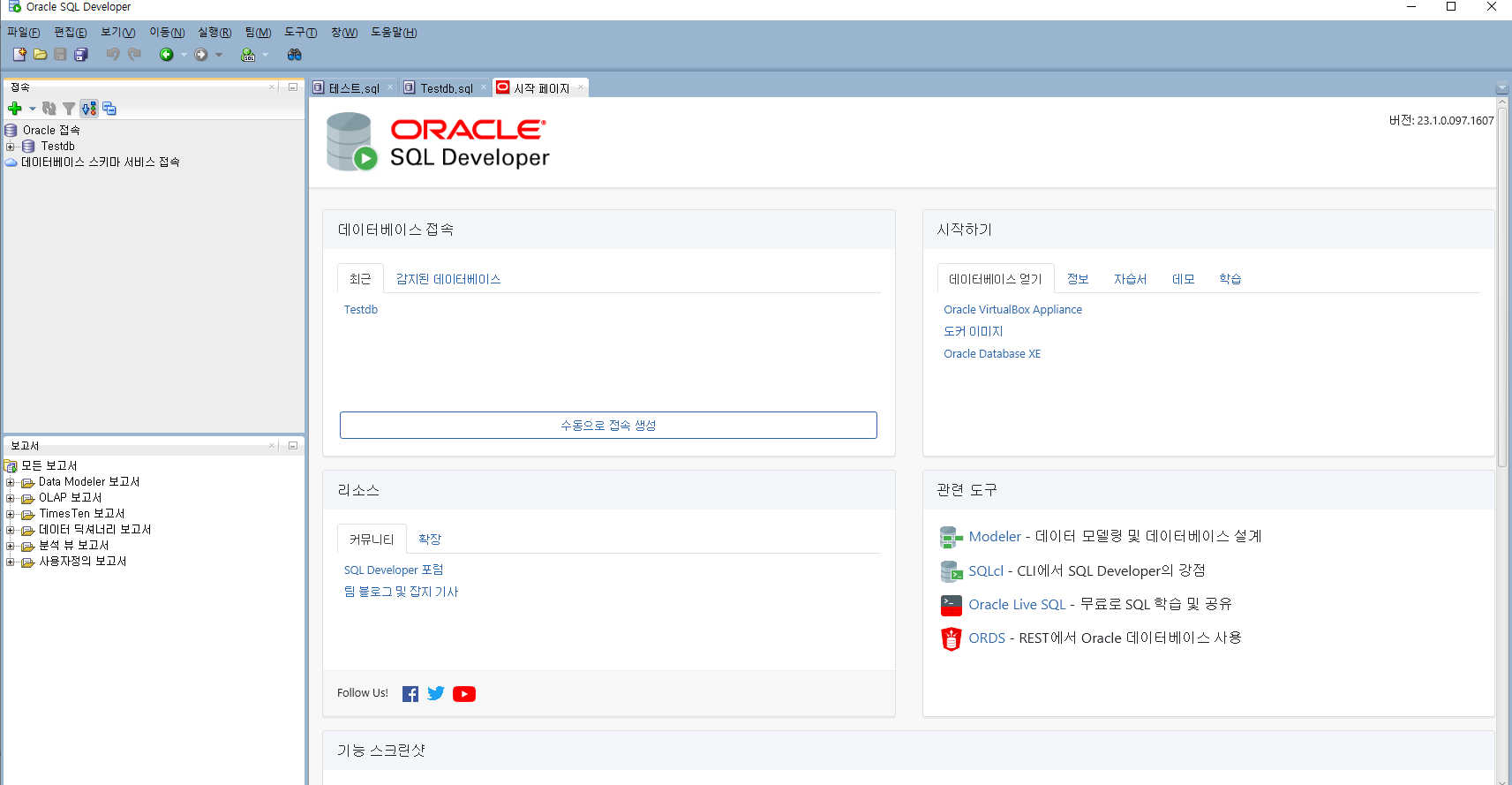
Task: Open the Oracle Database XE link
Action: (x=992, y=354)
